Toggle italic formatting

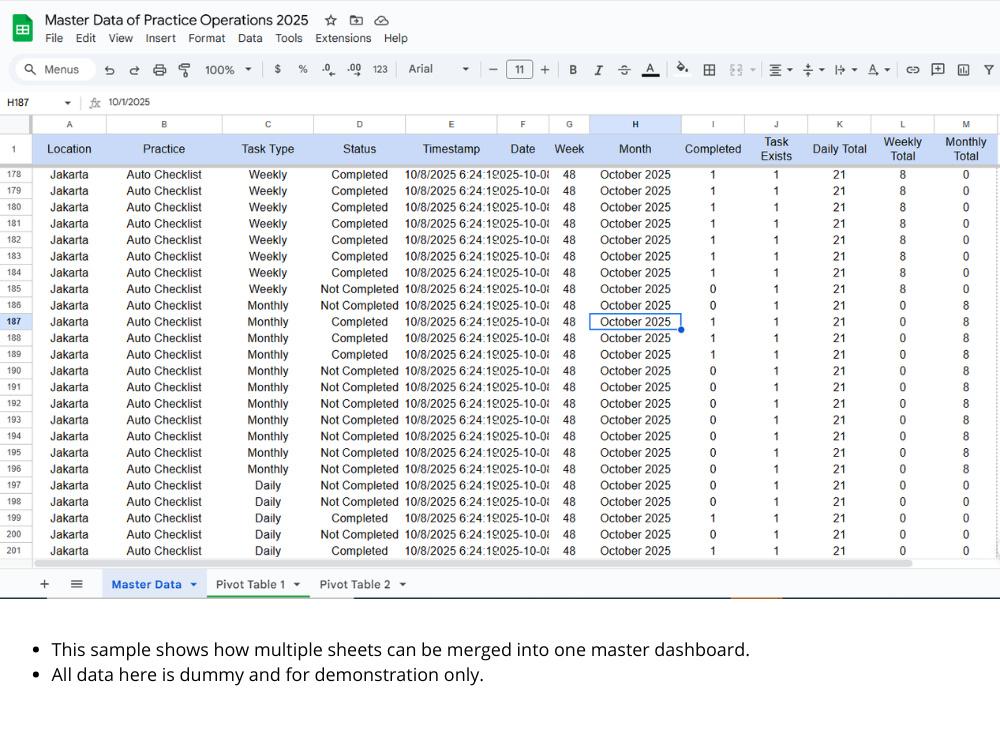[598, 70]
